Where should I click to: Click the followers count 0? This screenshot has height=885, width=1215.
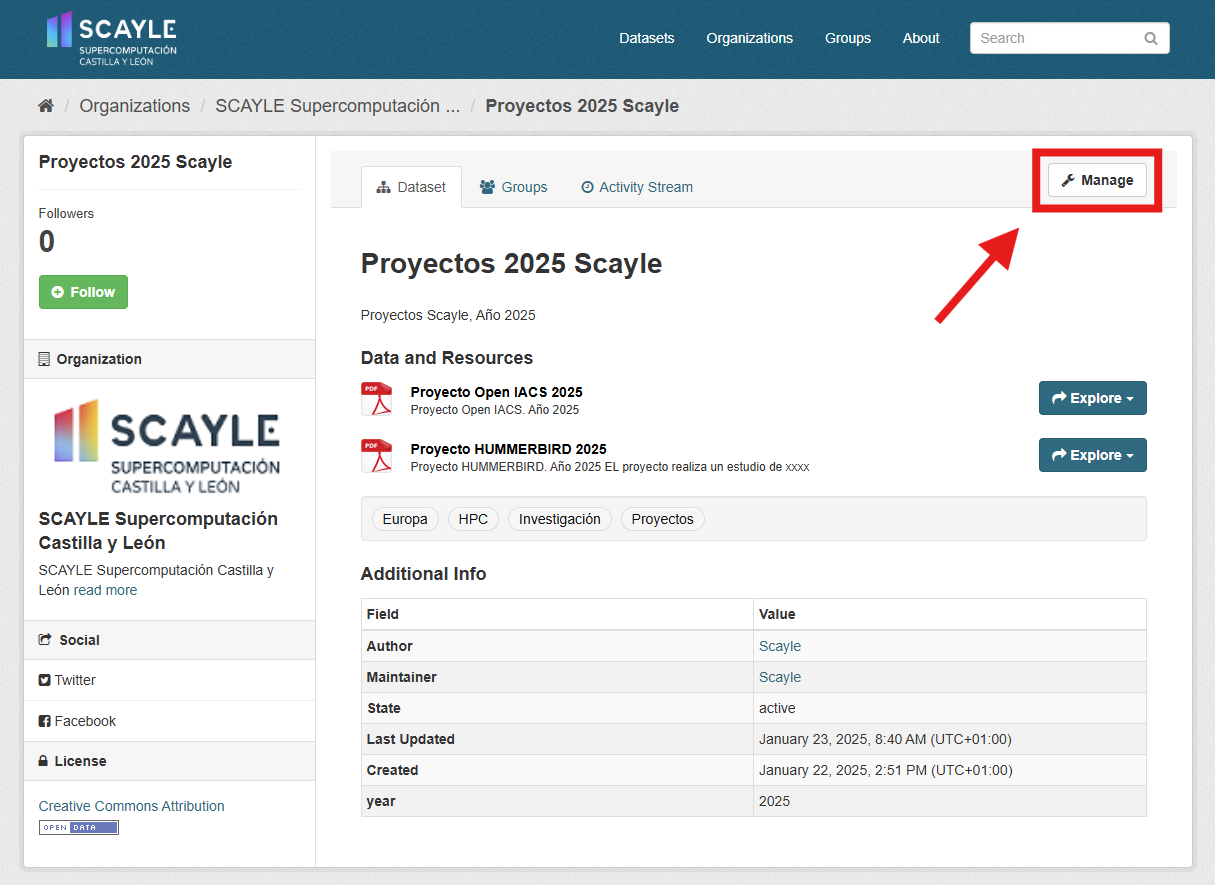47,242
